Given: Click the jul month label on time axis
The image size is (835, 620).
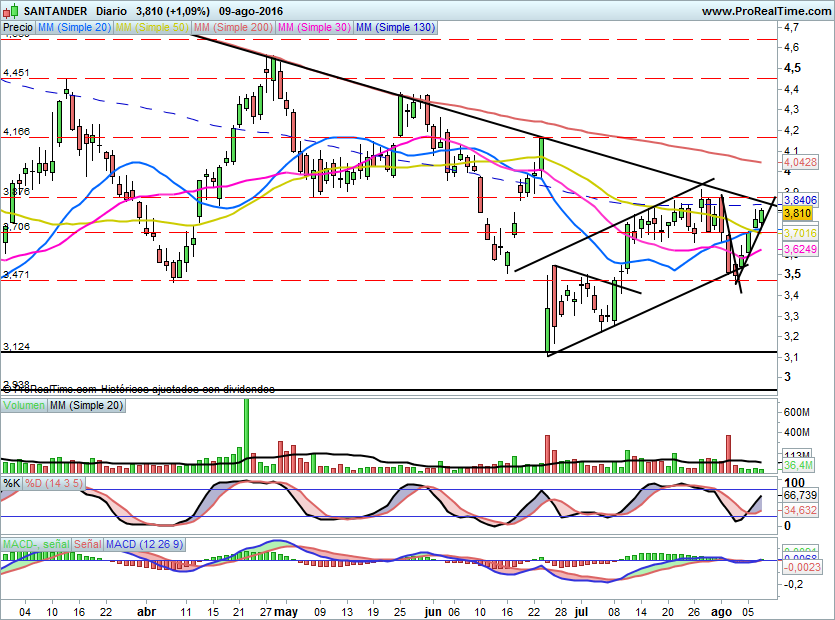Looking at the screenshot, I should pos(581,612).
